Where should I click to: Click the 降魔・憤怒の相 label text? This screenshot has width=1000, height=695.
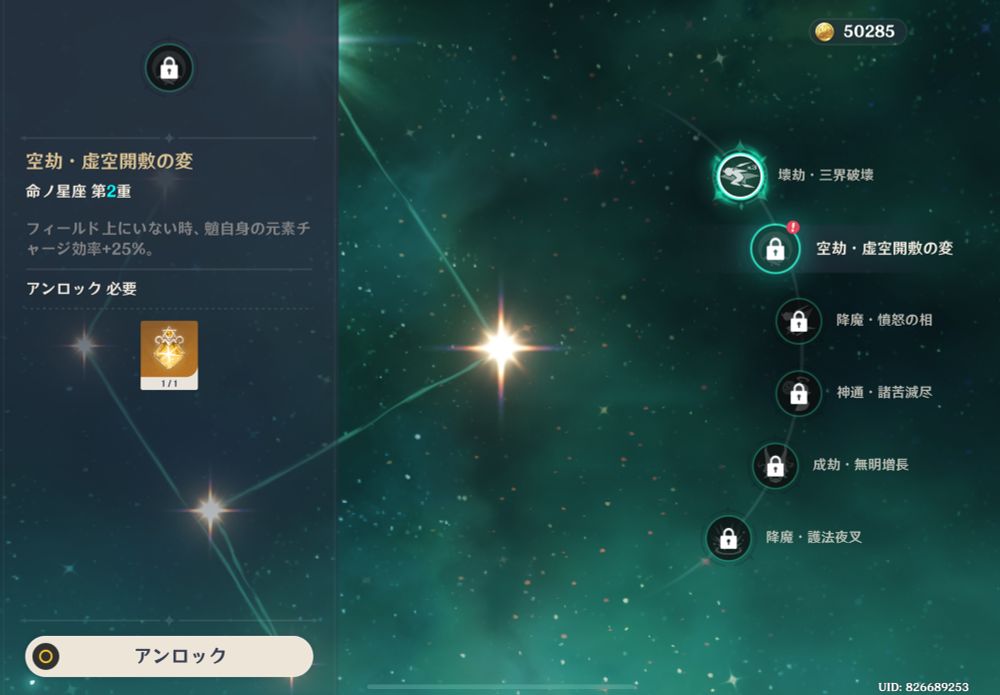[884, 319]
